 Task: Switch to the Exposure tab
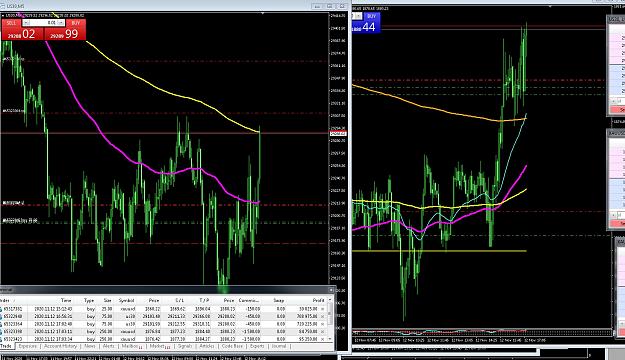click(28, 346)
